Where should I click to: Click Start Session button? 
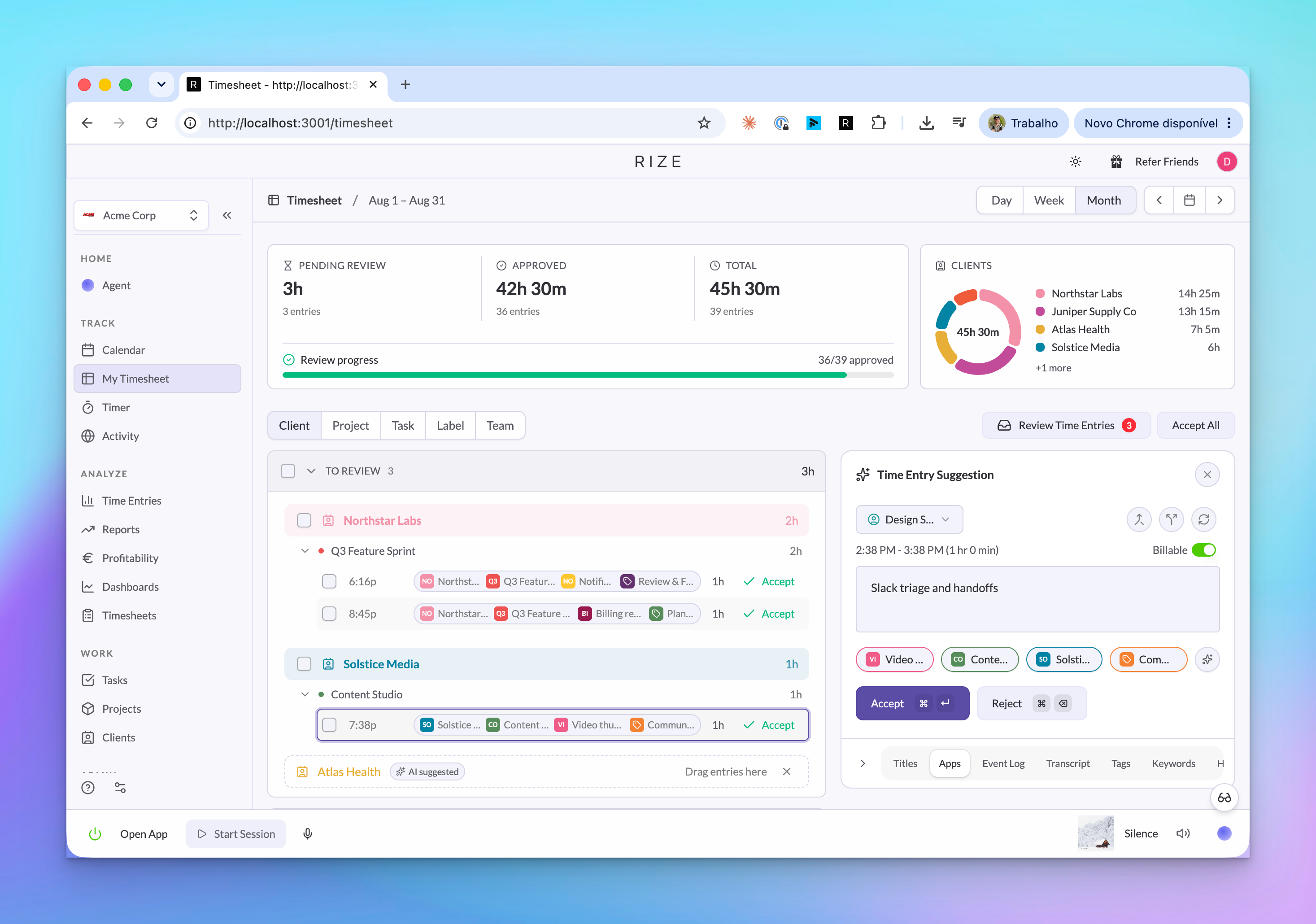(x=236, y=834)
